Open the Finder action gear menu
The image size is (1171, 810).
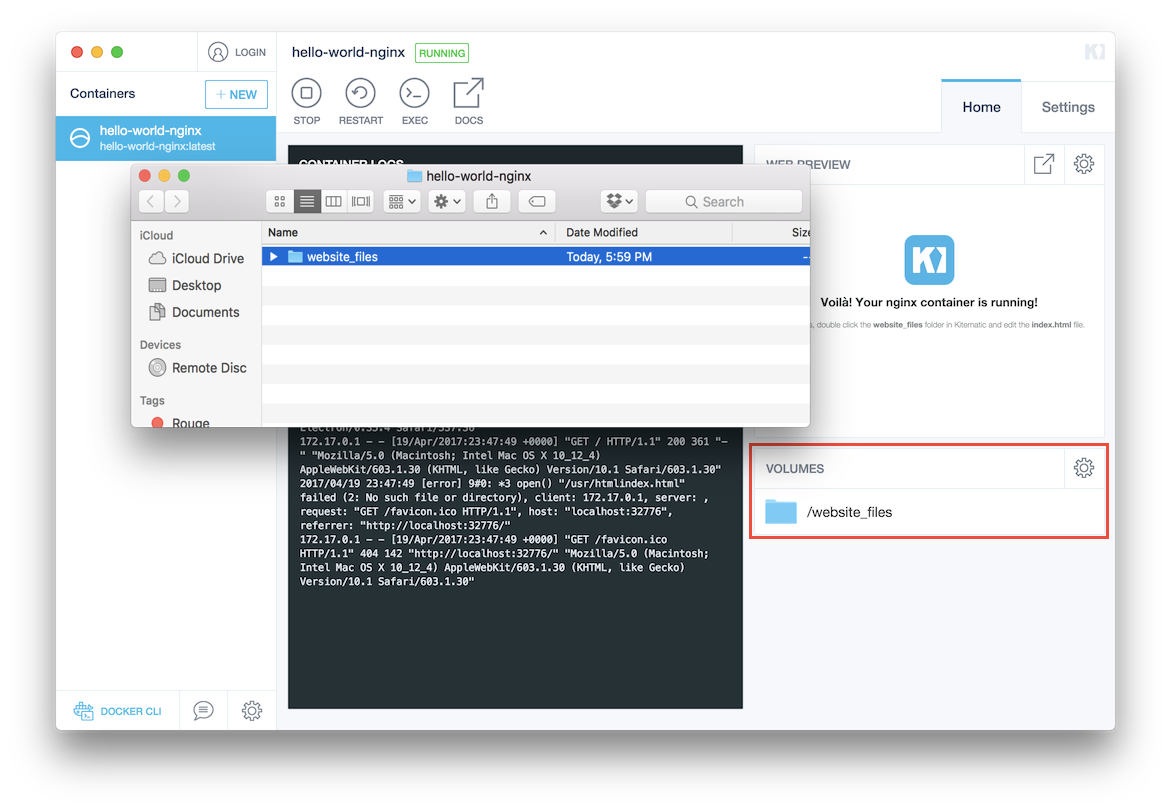click(x=446, y=201)
